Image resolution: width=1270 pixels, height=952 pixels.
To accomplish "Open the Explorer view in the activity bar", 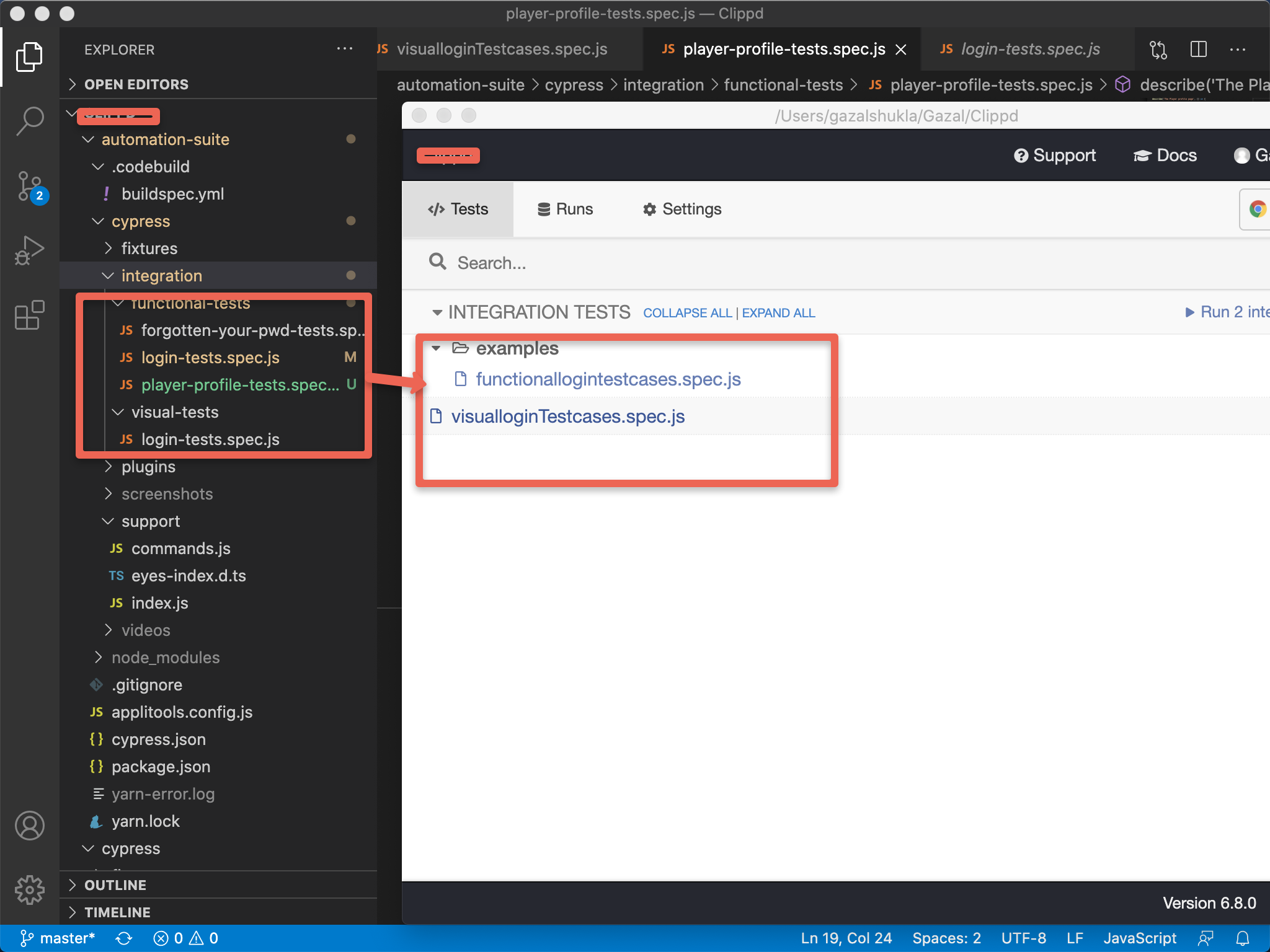I will coord(29,57).
